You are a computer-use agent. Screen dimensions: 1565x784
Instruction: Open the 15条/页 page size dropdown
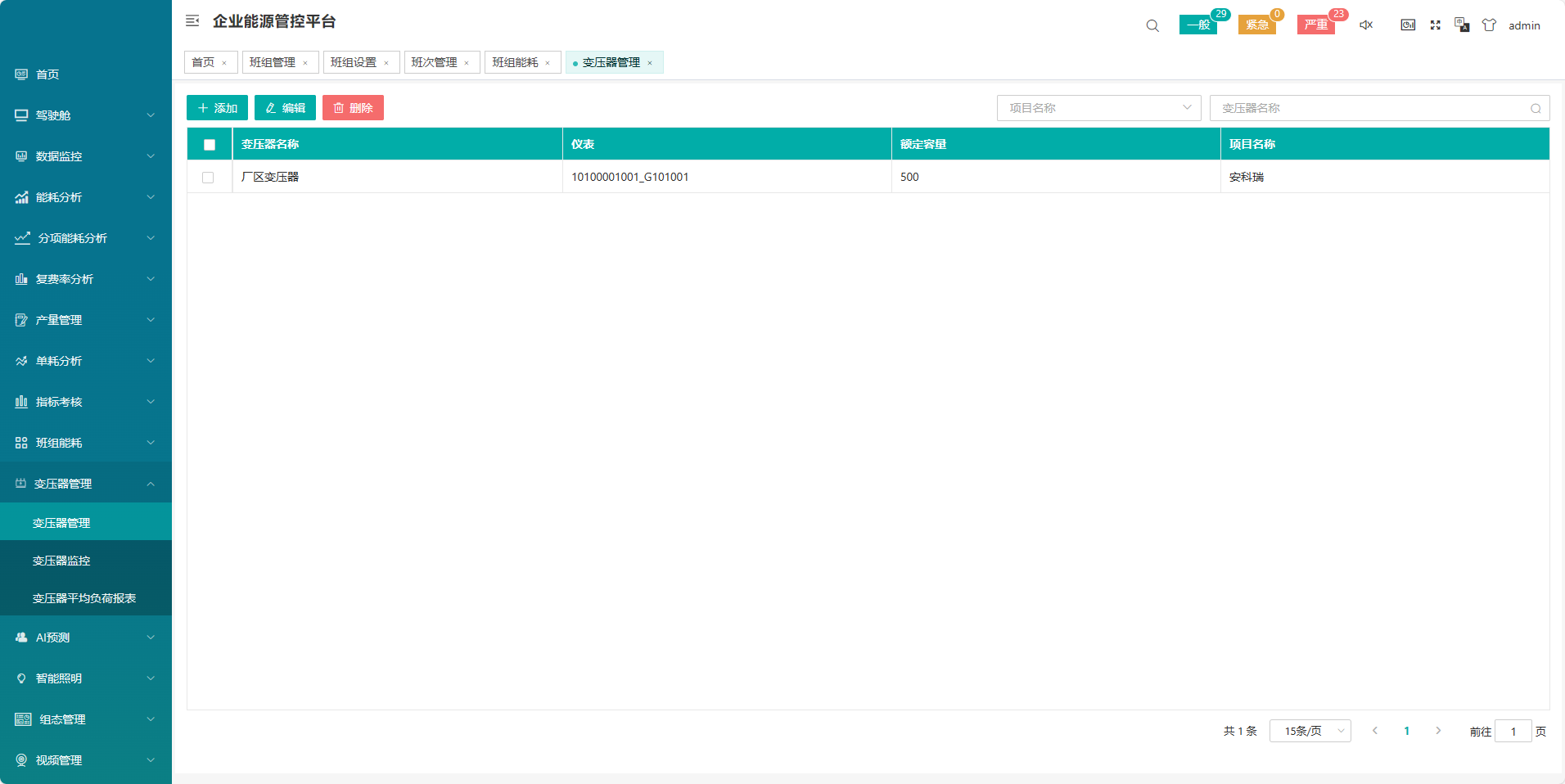tap(1310, 731)
